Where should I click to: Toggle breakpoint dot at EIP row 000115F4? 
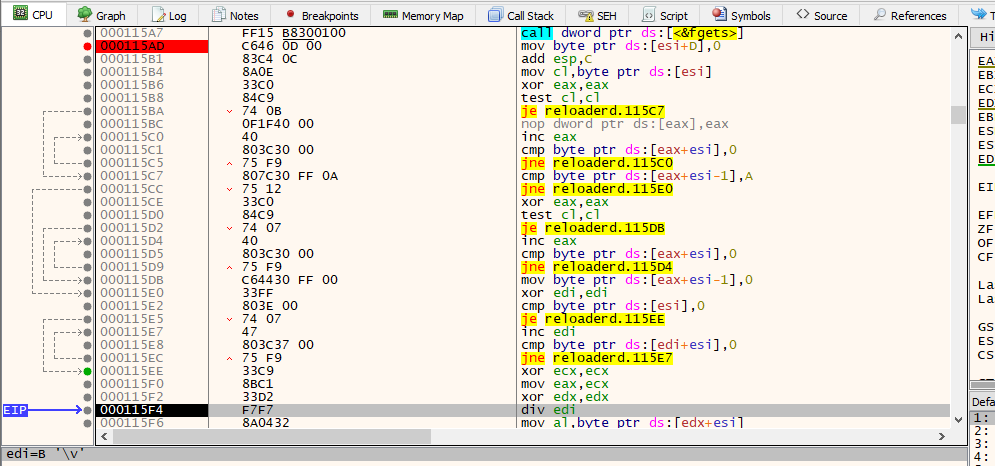tap(87, 410)
